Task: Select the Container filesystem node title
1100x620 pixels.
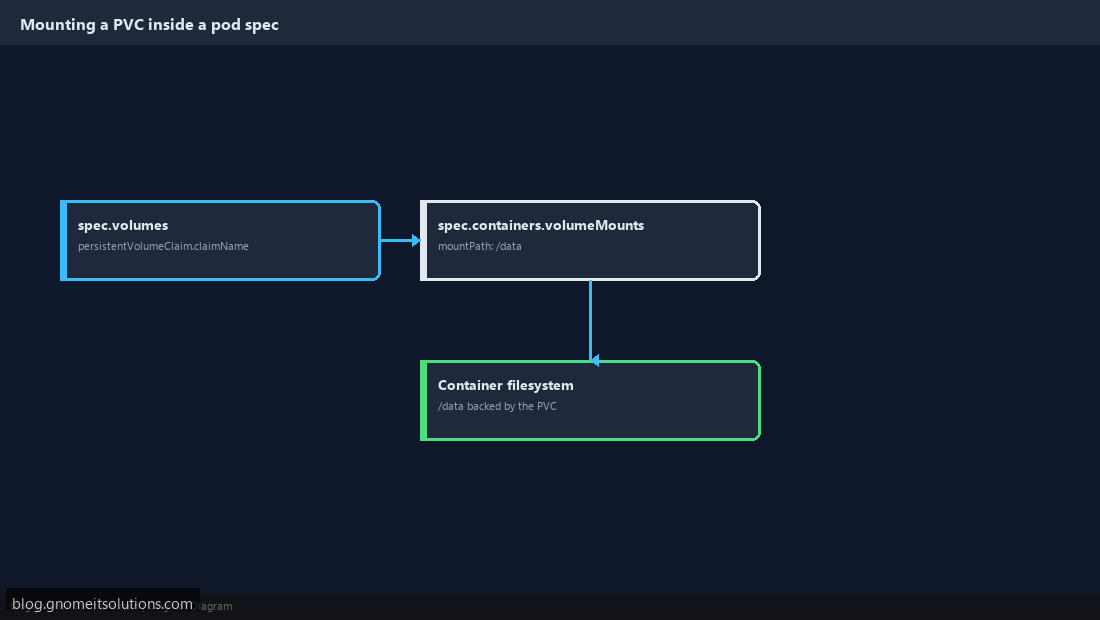Action: [x=506, y=385]
